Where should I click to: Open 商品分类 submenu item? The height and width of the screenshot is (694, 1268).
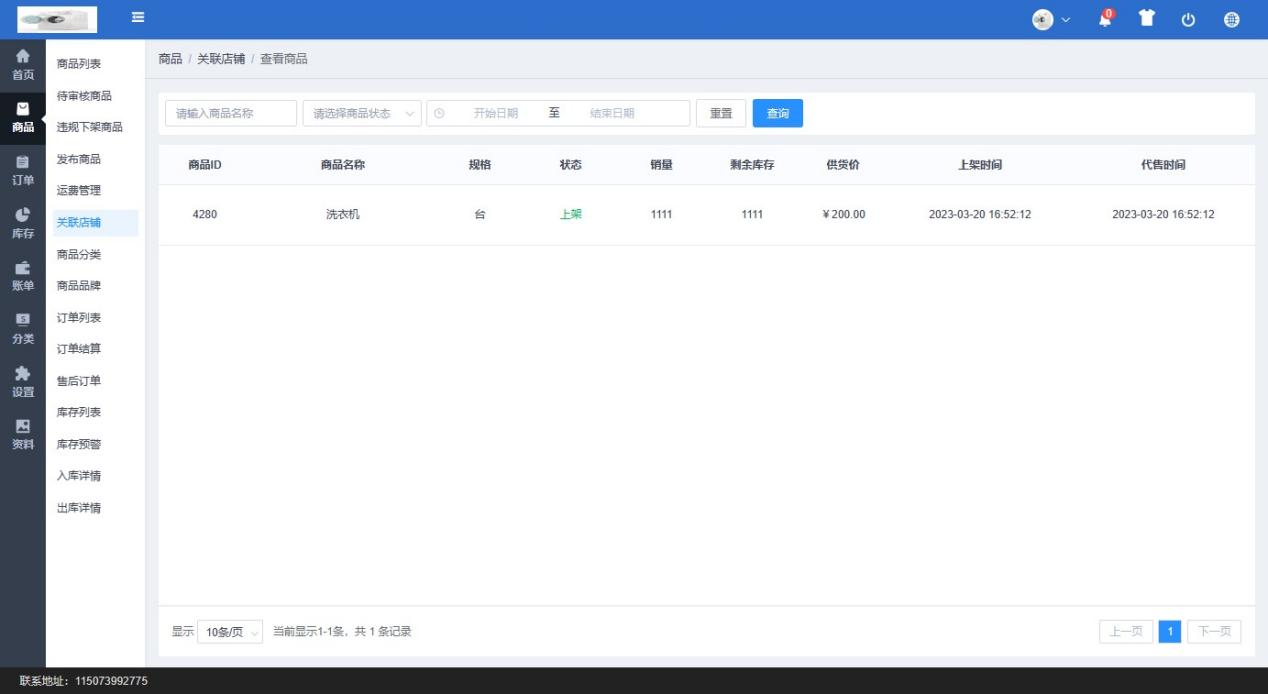pos(79,254)
